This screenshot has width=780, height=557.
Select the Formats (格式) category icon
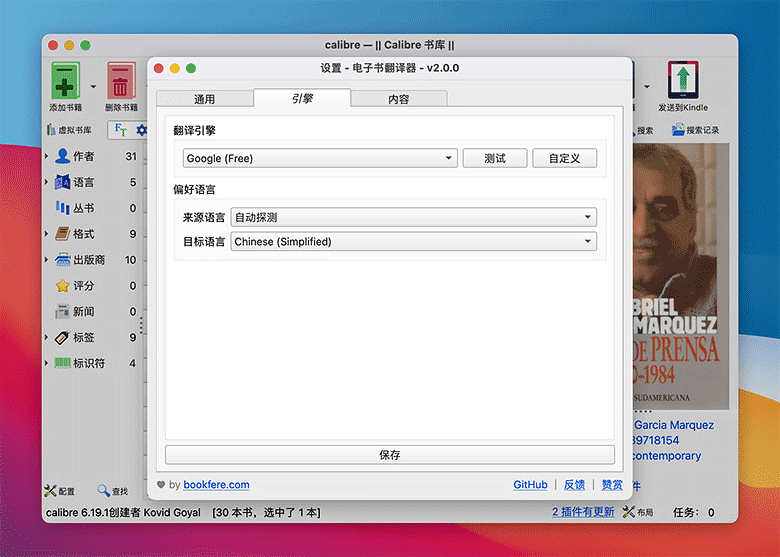click(x=63, y=234)
